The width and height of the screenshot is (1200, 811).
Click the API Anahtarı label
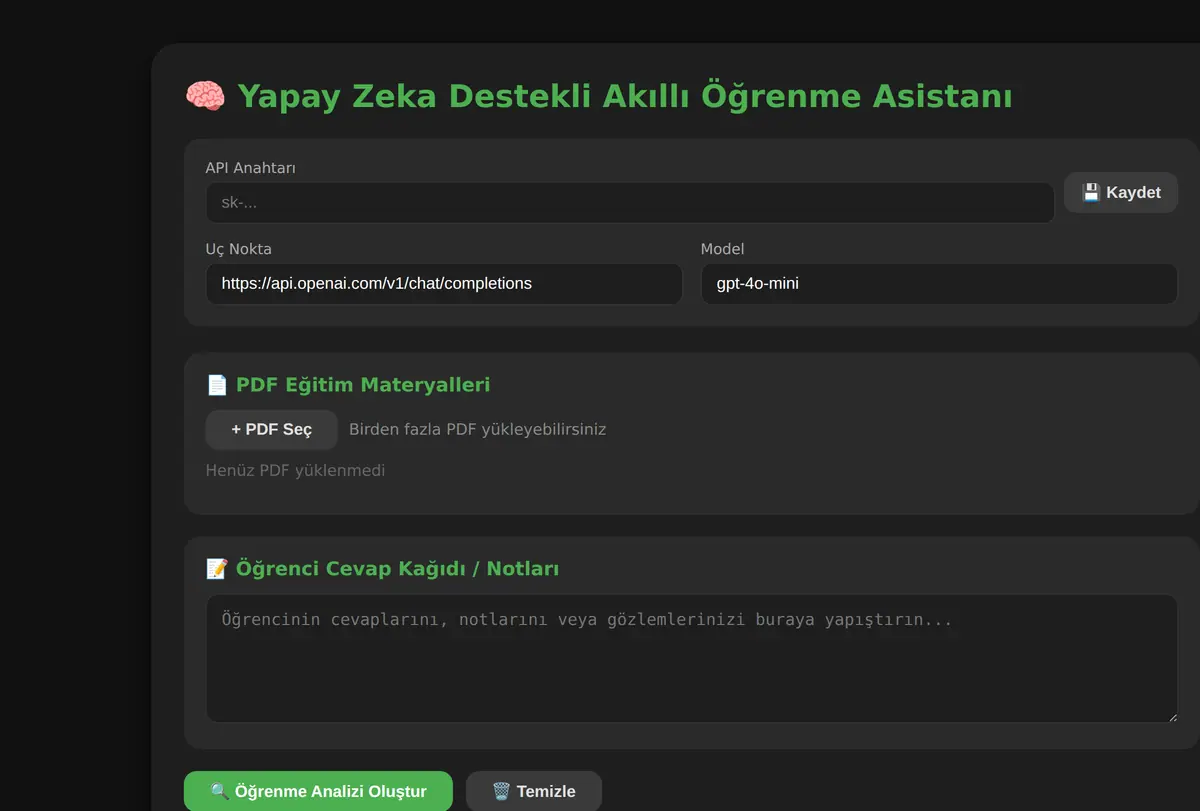point(251,168)
